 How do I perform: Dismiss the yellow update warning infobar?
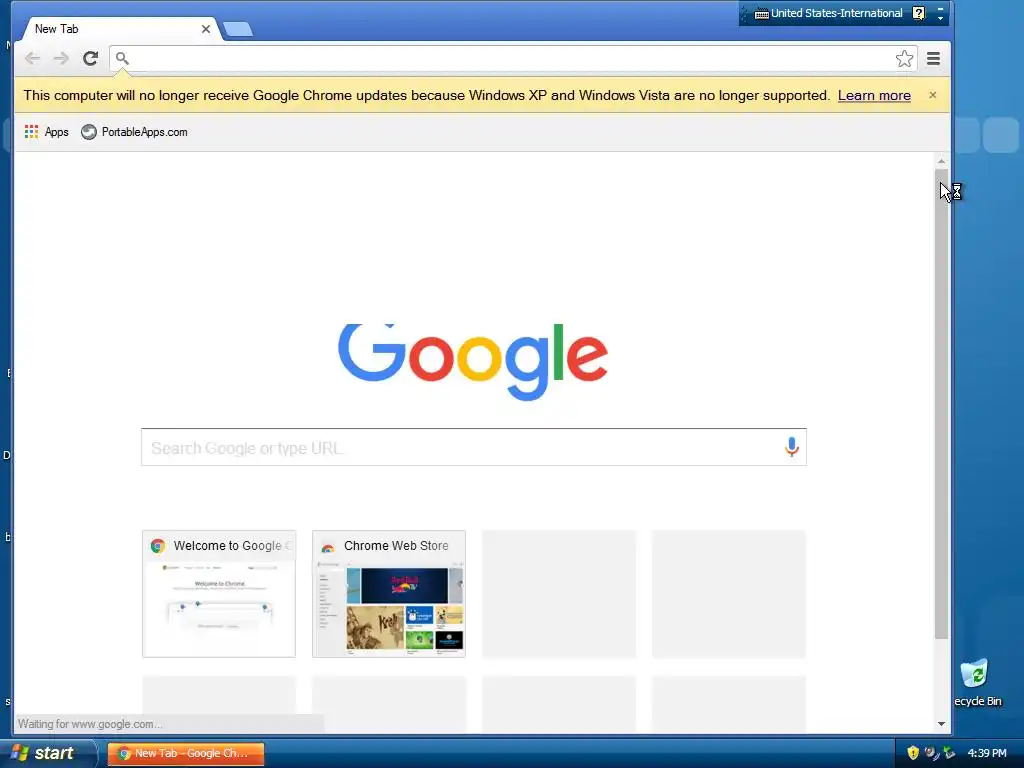click(x=933, y=95)
